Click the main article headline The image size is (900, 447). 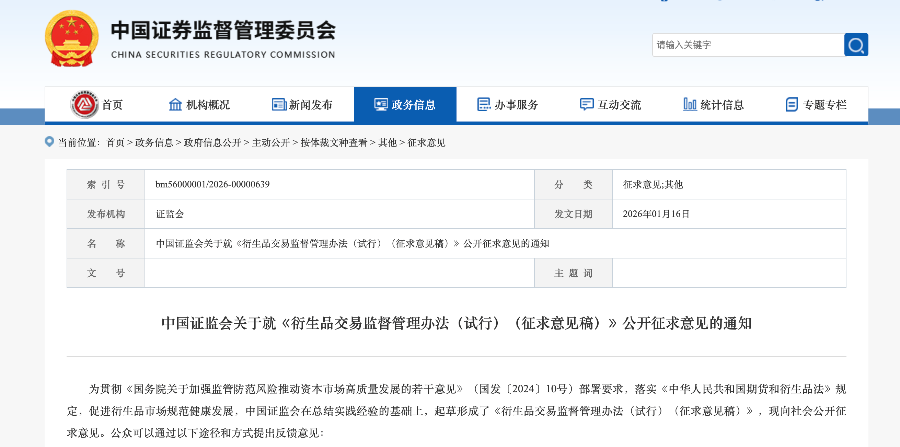click(x=456, y=324)
